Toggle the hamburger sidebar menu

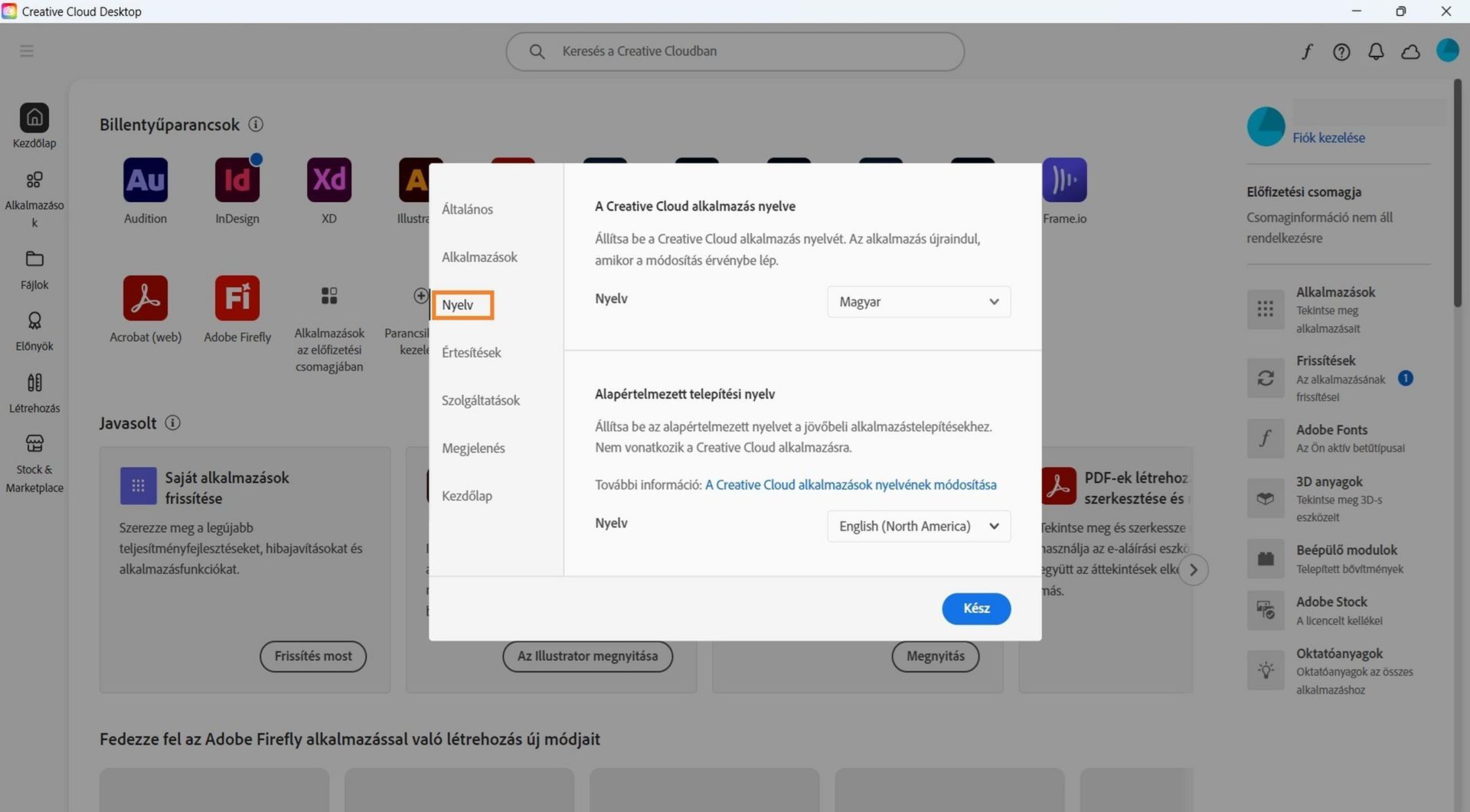pos(27,51)
